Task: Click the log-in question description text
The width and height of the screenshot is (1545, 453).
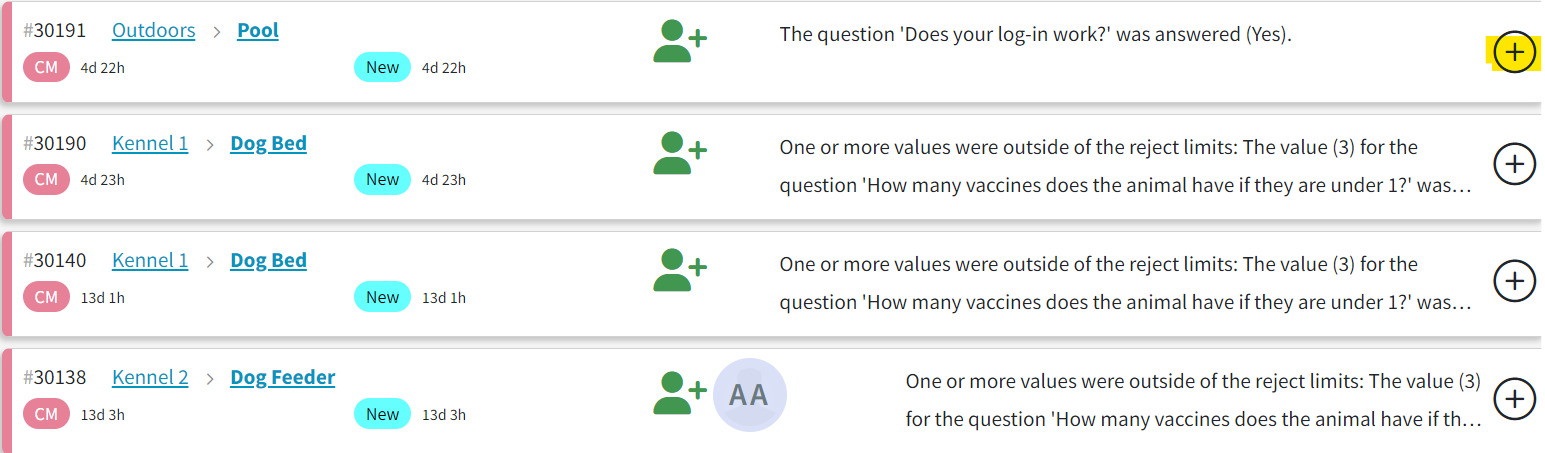Action: click(1036, 34)
